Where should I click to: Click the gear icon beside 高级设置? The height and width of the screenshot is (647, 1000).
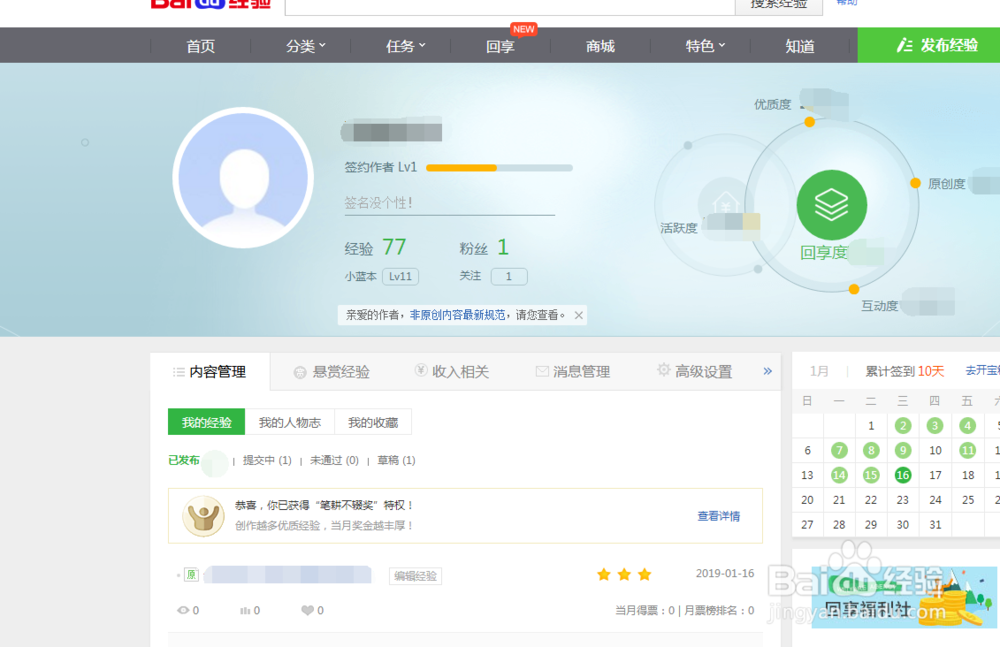[662, 369]
